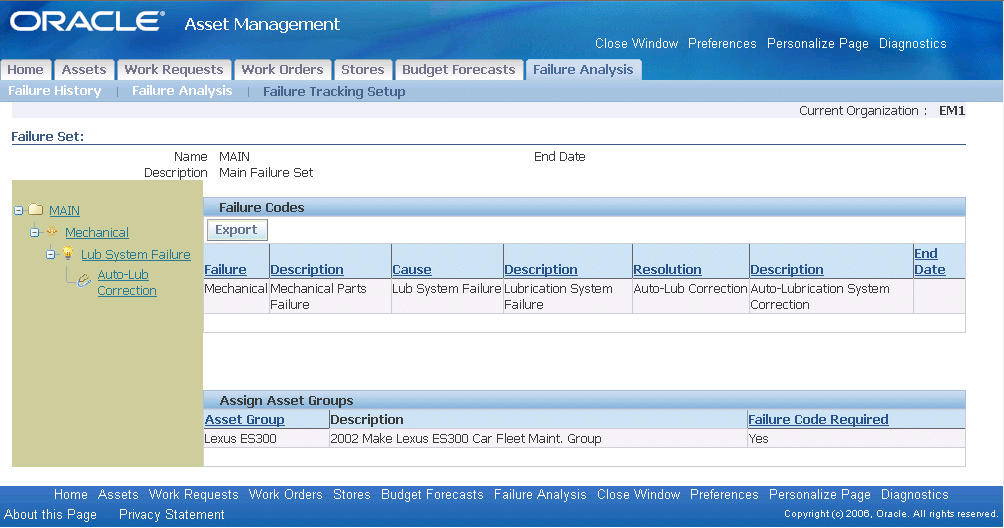Collapse the MAIN tree node
The height and width of the screenshot is (528, 1004).
[x=19, y=211]
